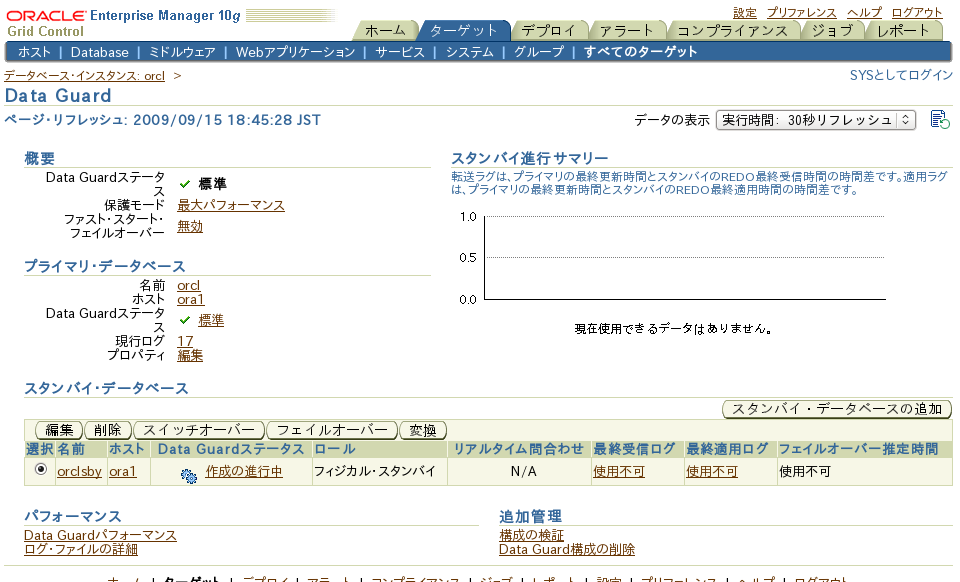Select the ミドルウェア subtab
The height and width of the screenshot is (582, 960).
[x=182, y=52]
